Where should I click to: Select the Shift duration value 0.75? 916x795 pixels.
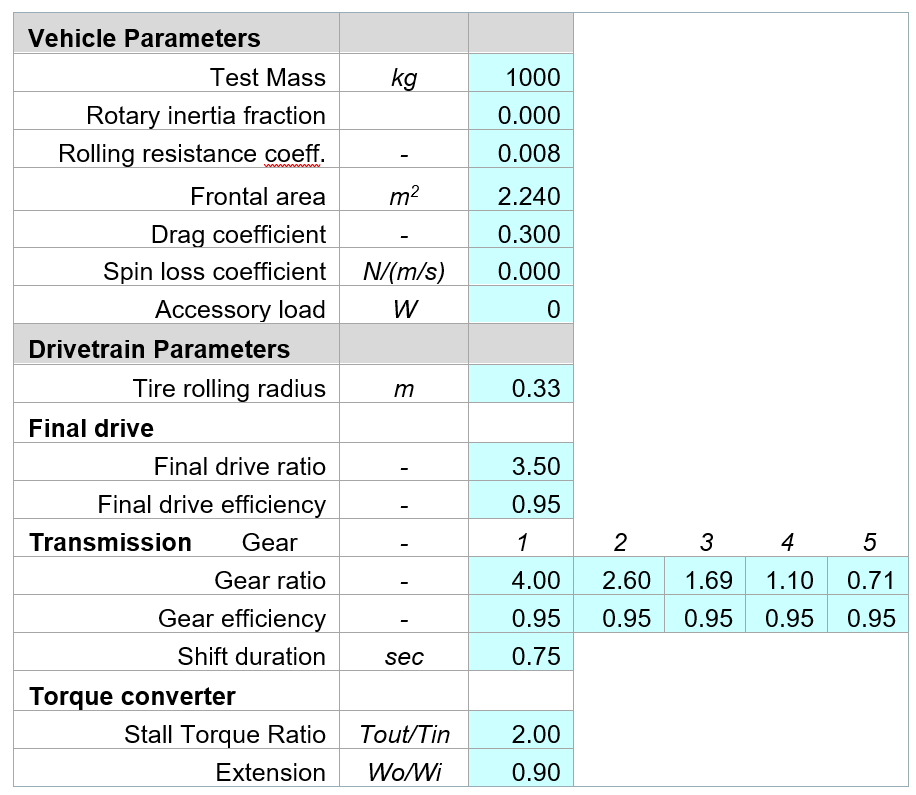[521, 656]
